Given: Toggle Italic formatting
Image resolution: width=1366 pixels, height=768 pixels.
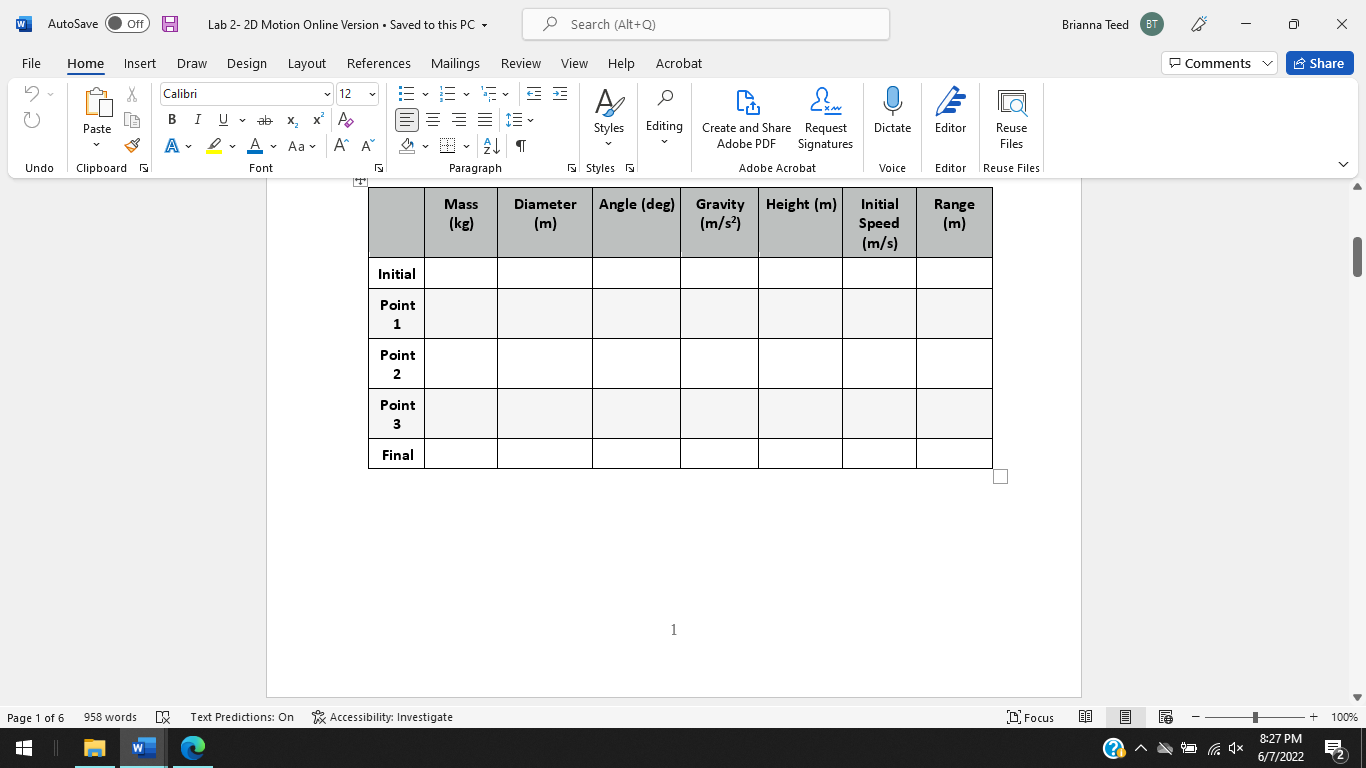Looking at the screenshot, I should [x=197, y=120].
